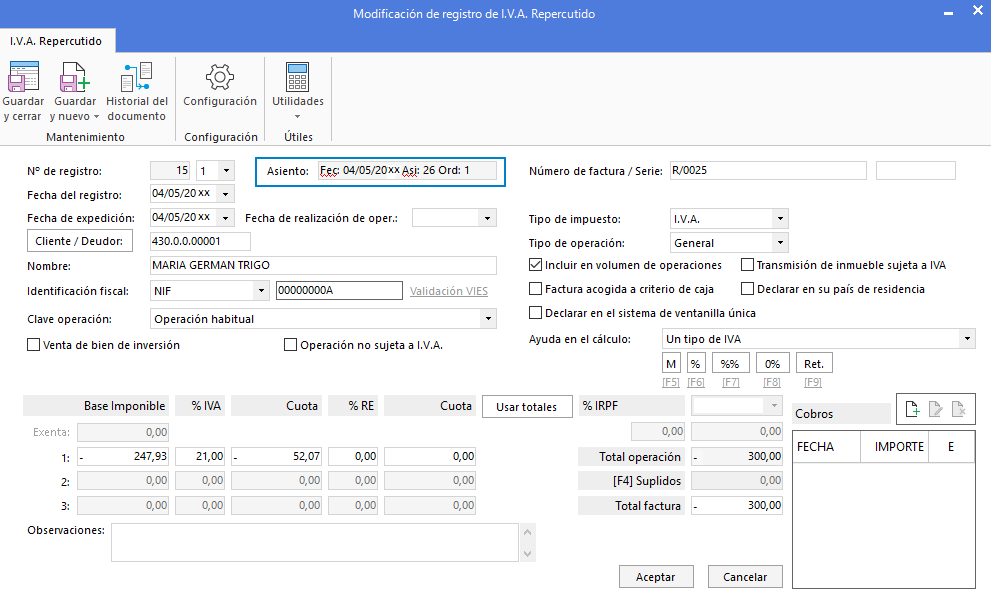Click the Cancelar button
Viewport: 991px width, 600px height.
[x=745, y=577]
